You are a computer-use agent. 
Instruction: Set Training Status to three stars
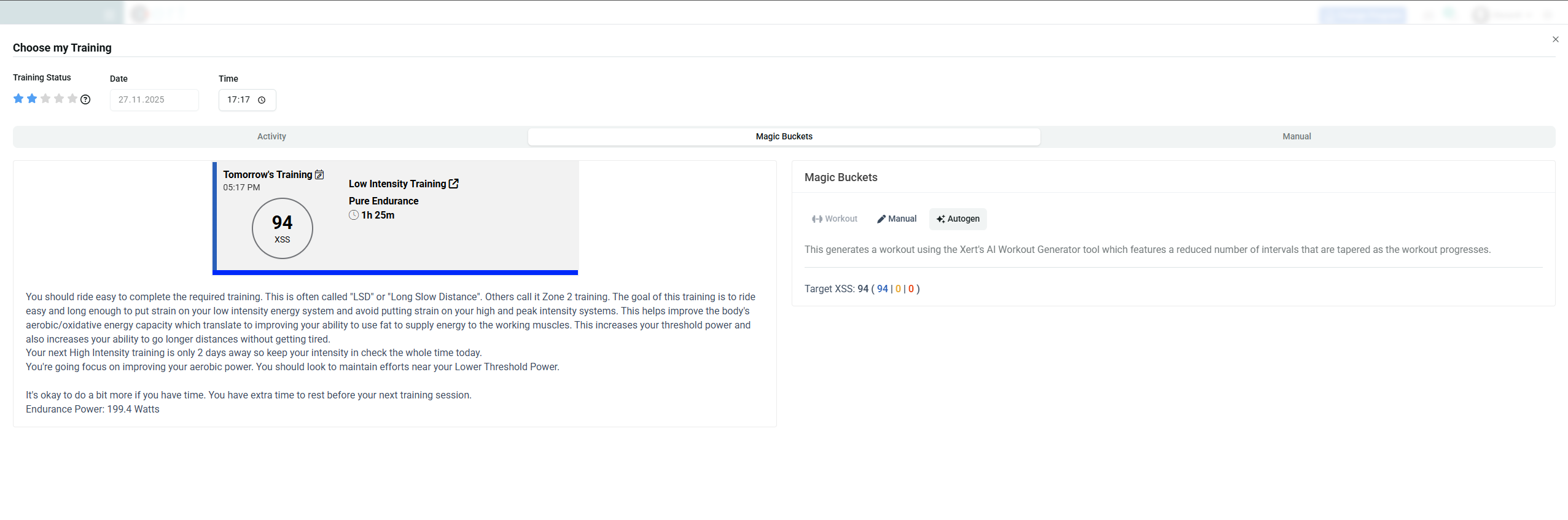[45, 99]
